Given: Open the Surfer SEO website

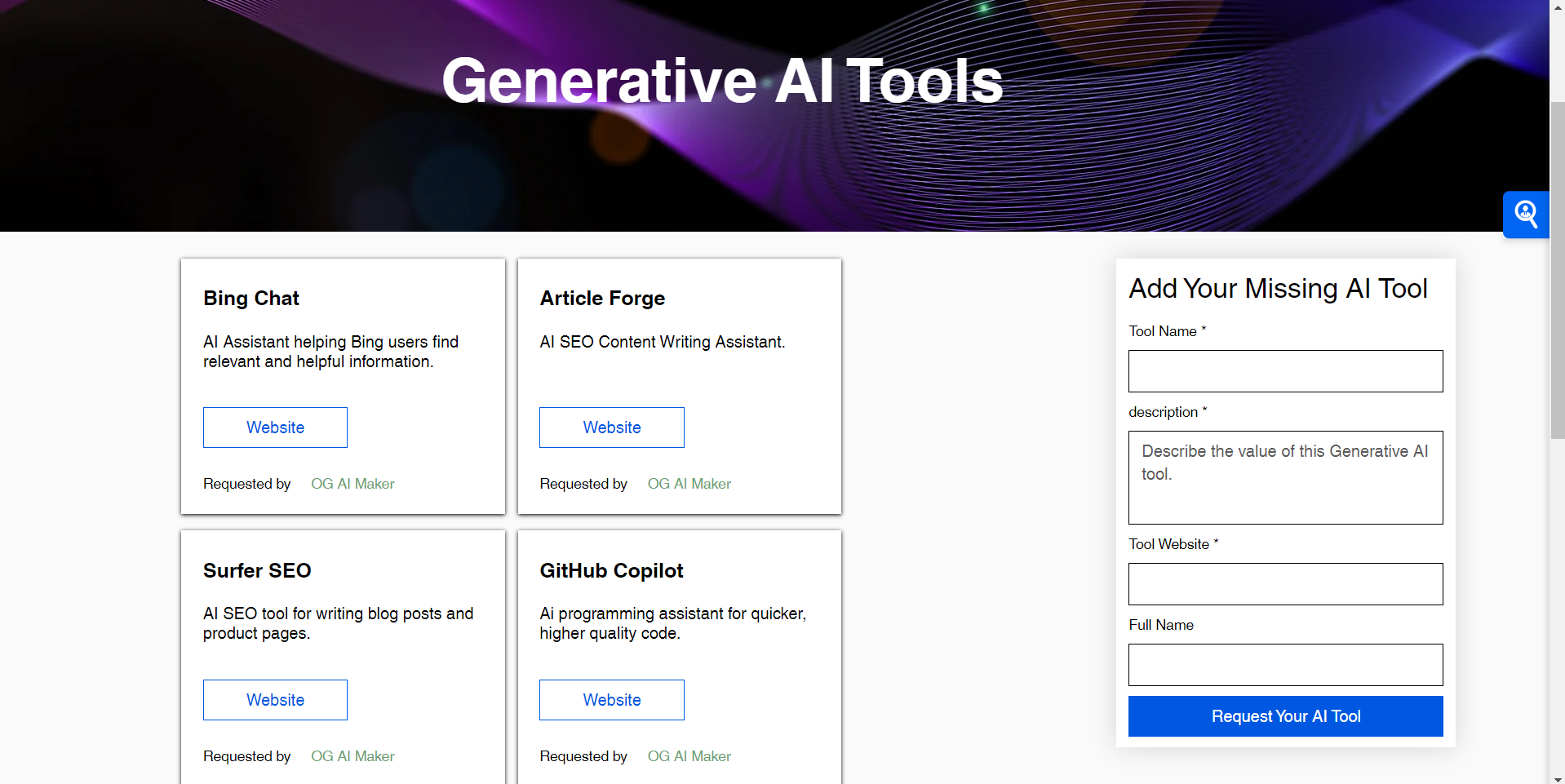Looking at the screenshot, I should click(x=275, y=699).
